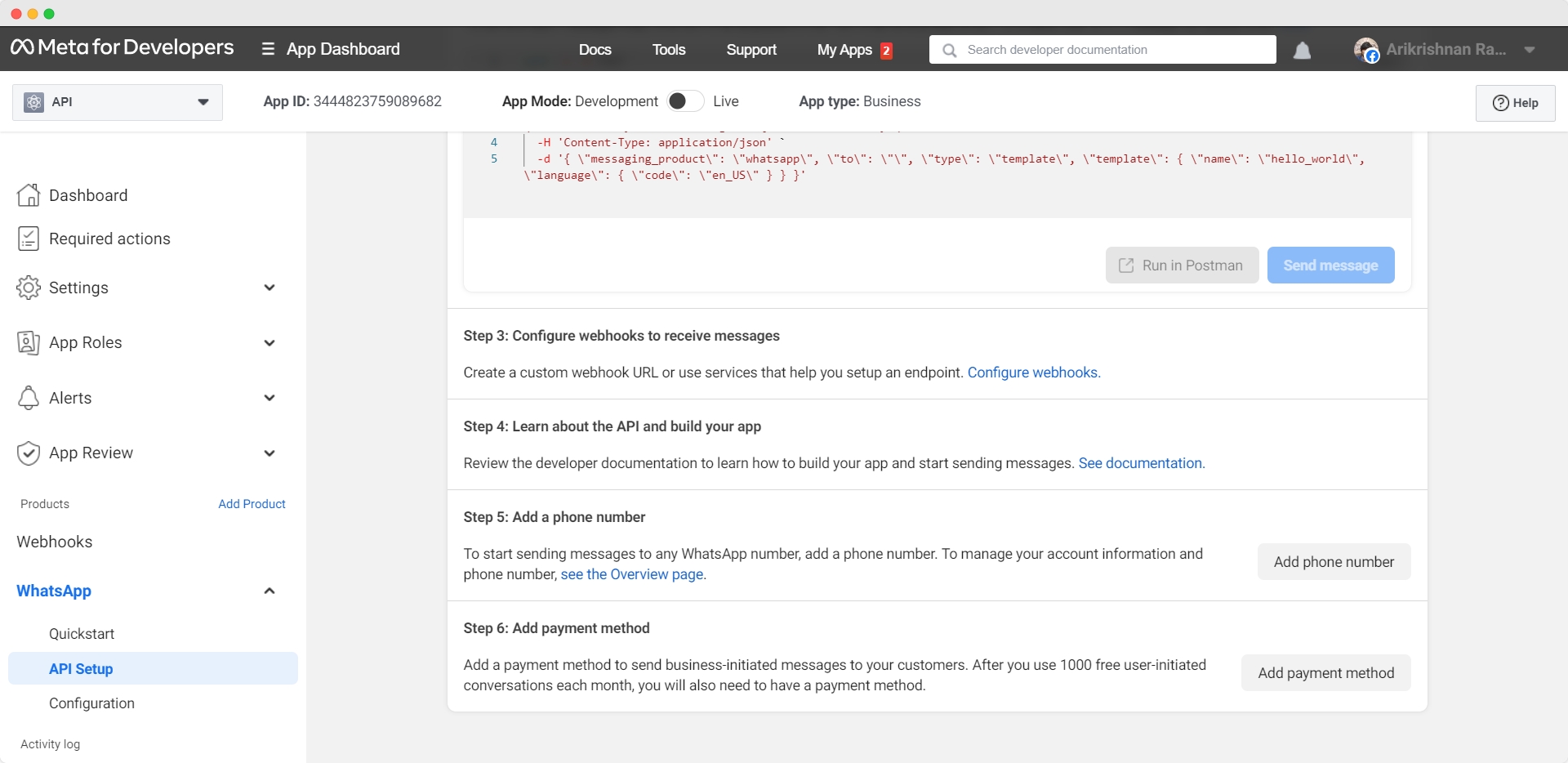The width and height of the screenshot is (1568, 763).
Task: Expand the Settings section chevron
Action: [269, 288]
